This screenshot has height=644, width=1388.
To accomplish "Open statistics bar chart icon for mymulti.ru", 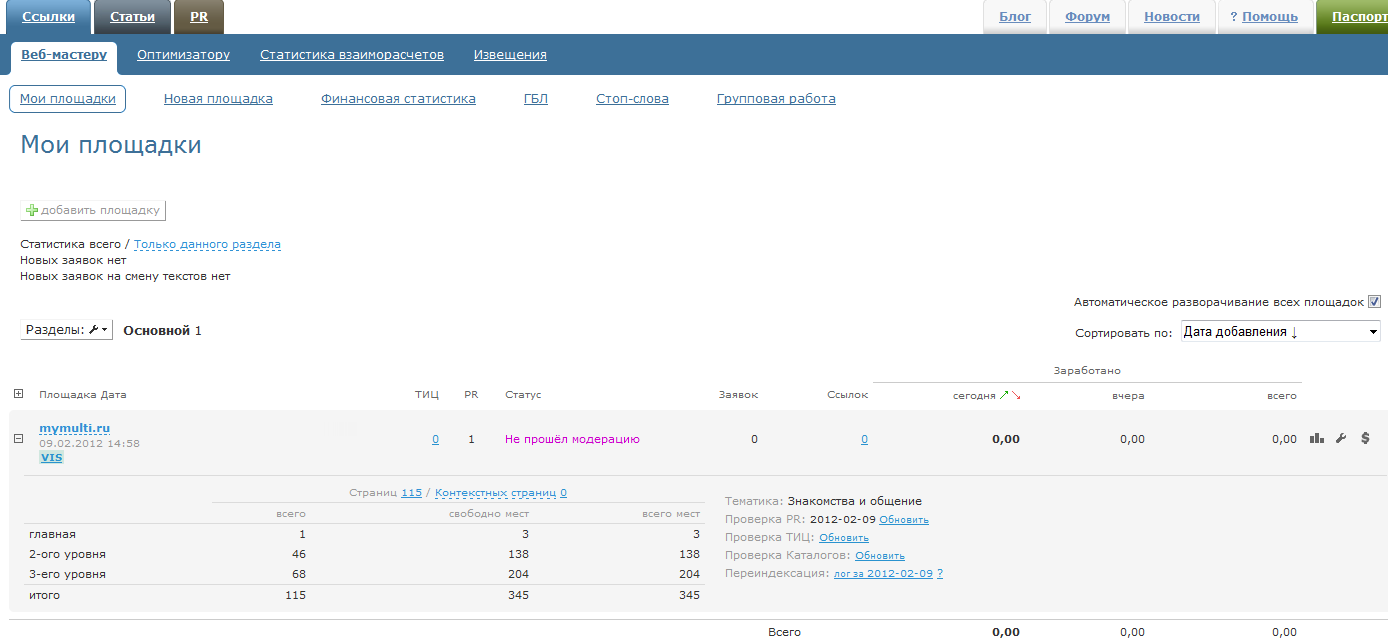I will (1317, 438).
